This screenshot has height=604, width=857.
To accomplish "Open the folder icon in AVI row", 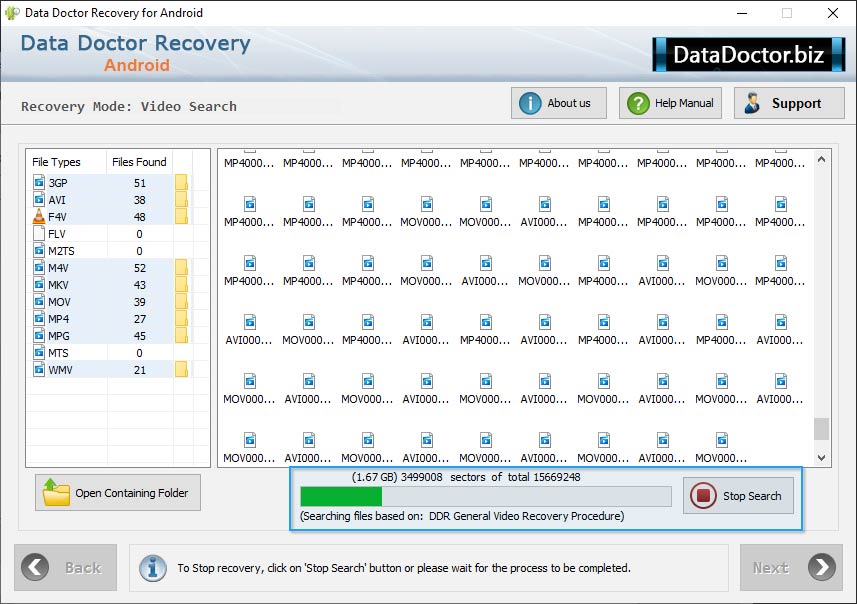I will [181, 199].
